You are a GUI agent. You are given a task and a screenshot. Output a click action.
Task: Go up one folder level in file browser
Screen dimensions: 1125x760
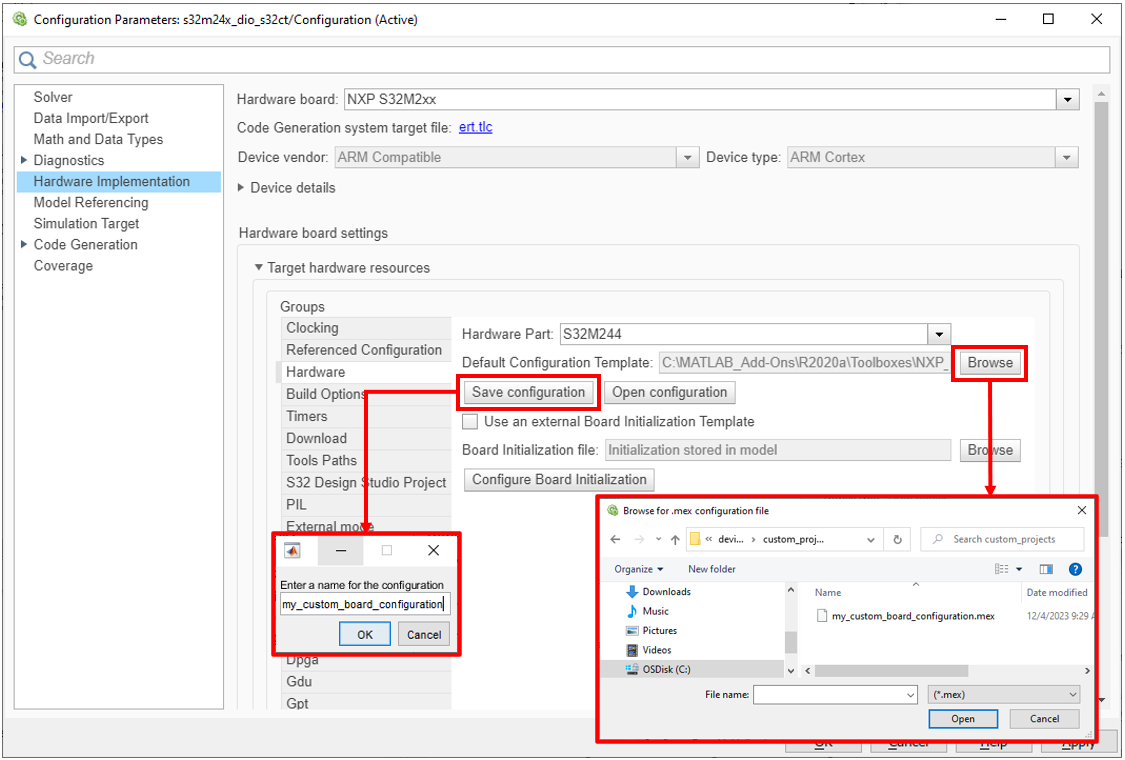[x=675, y=540]
